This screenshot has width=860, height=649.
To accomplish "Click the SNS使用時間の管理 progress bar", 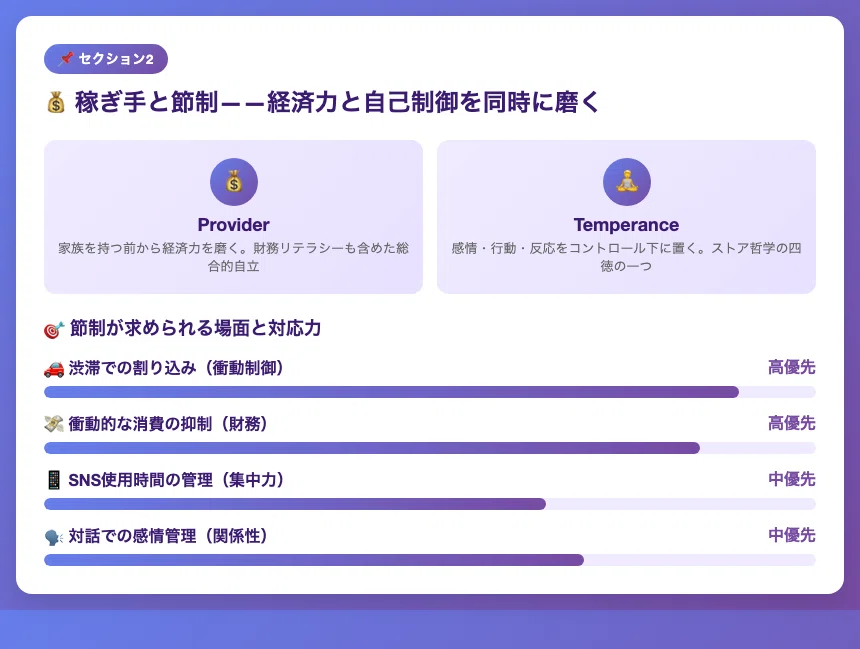I will point(429,504).
